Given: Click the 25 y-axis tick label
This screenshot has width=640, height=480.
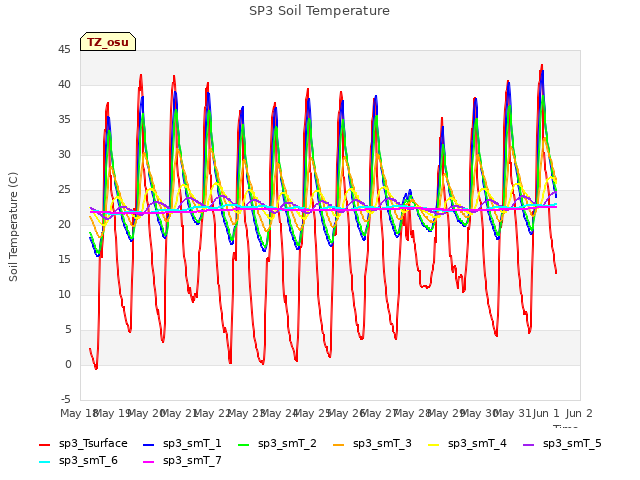Looking at the screenshot, I should (x=64, y=190).
